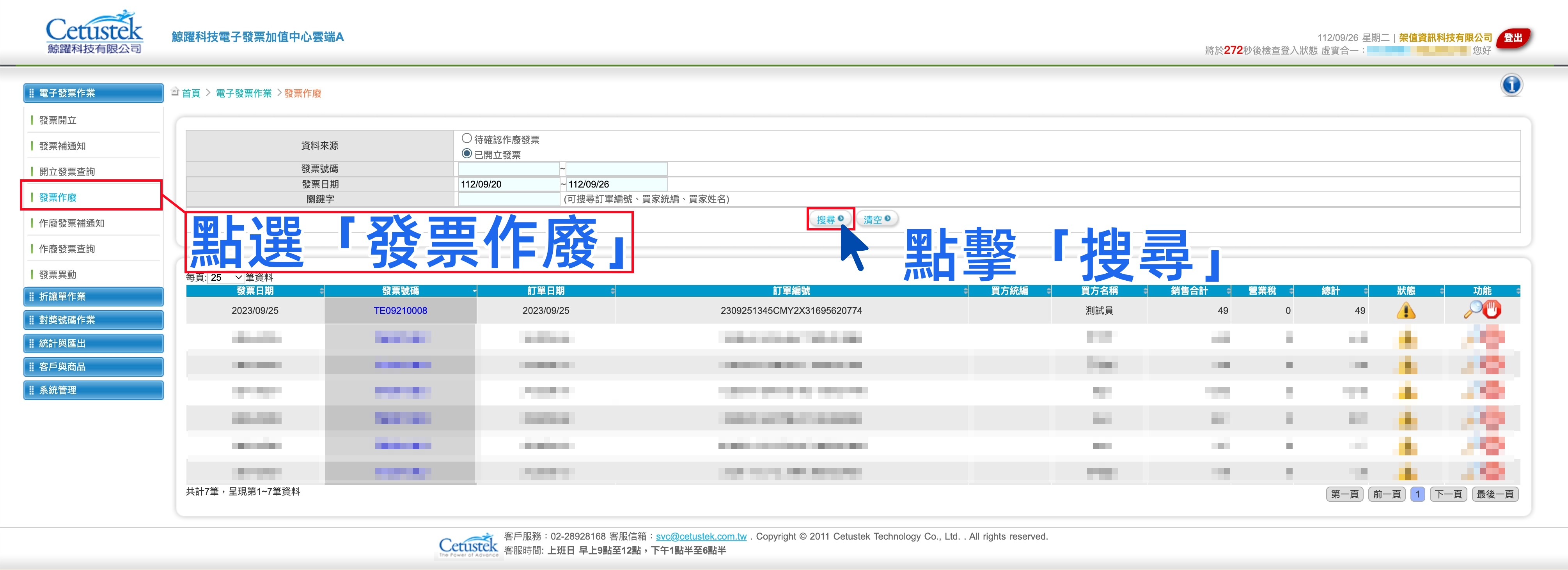Open 作廢發票查詢 in the sidebar
Screen dimensions: 1568x570
click(67, 249)
